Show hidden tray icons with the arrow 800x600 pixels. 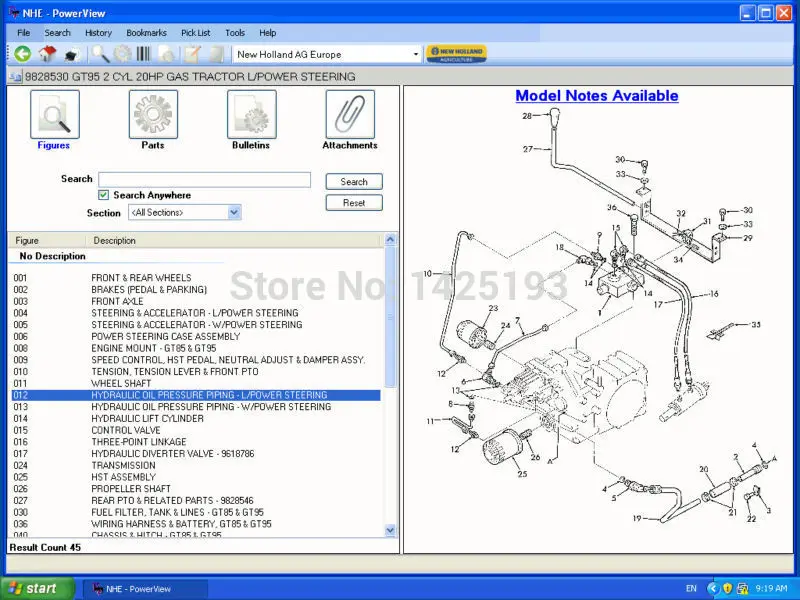click(712, 588)
